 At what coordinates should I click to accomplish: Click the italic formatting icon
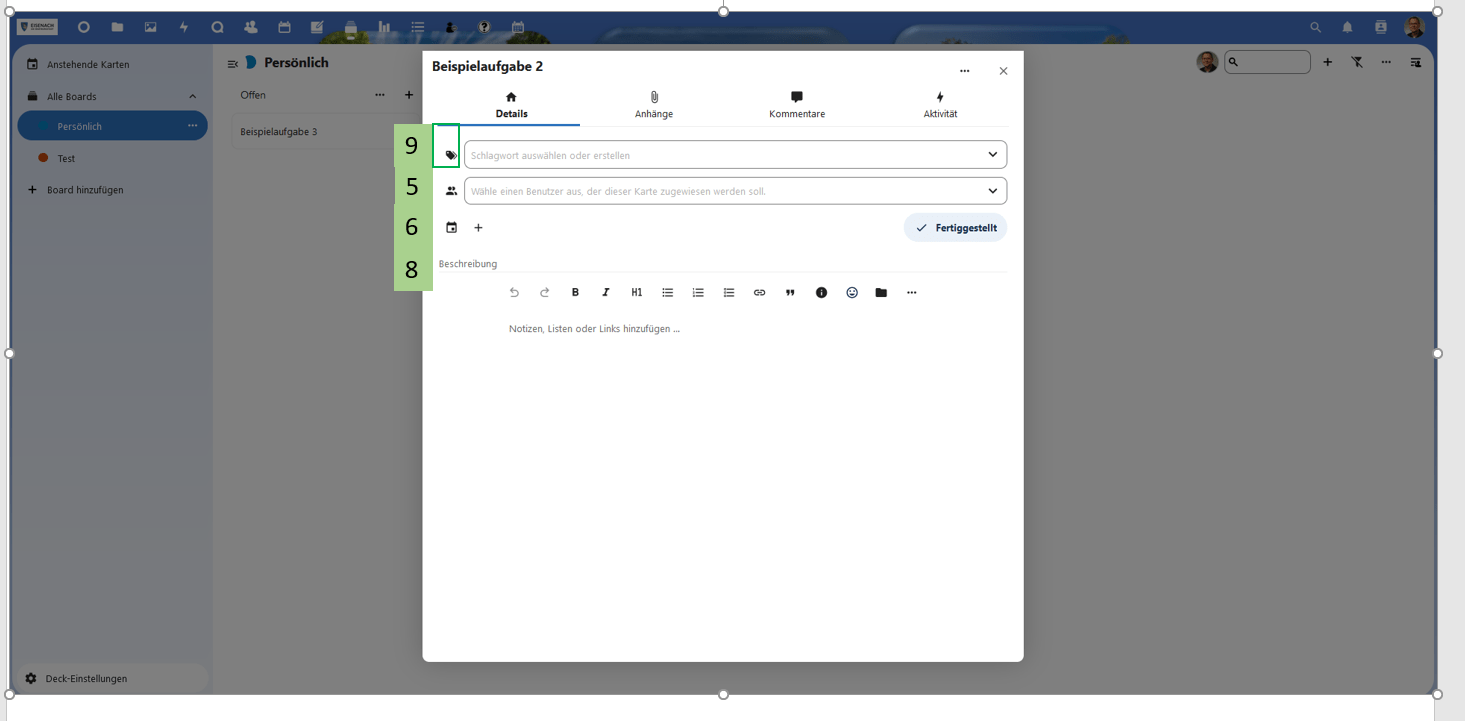pos(606,293)
